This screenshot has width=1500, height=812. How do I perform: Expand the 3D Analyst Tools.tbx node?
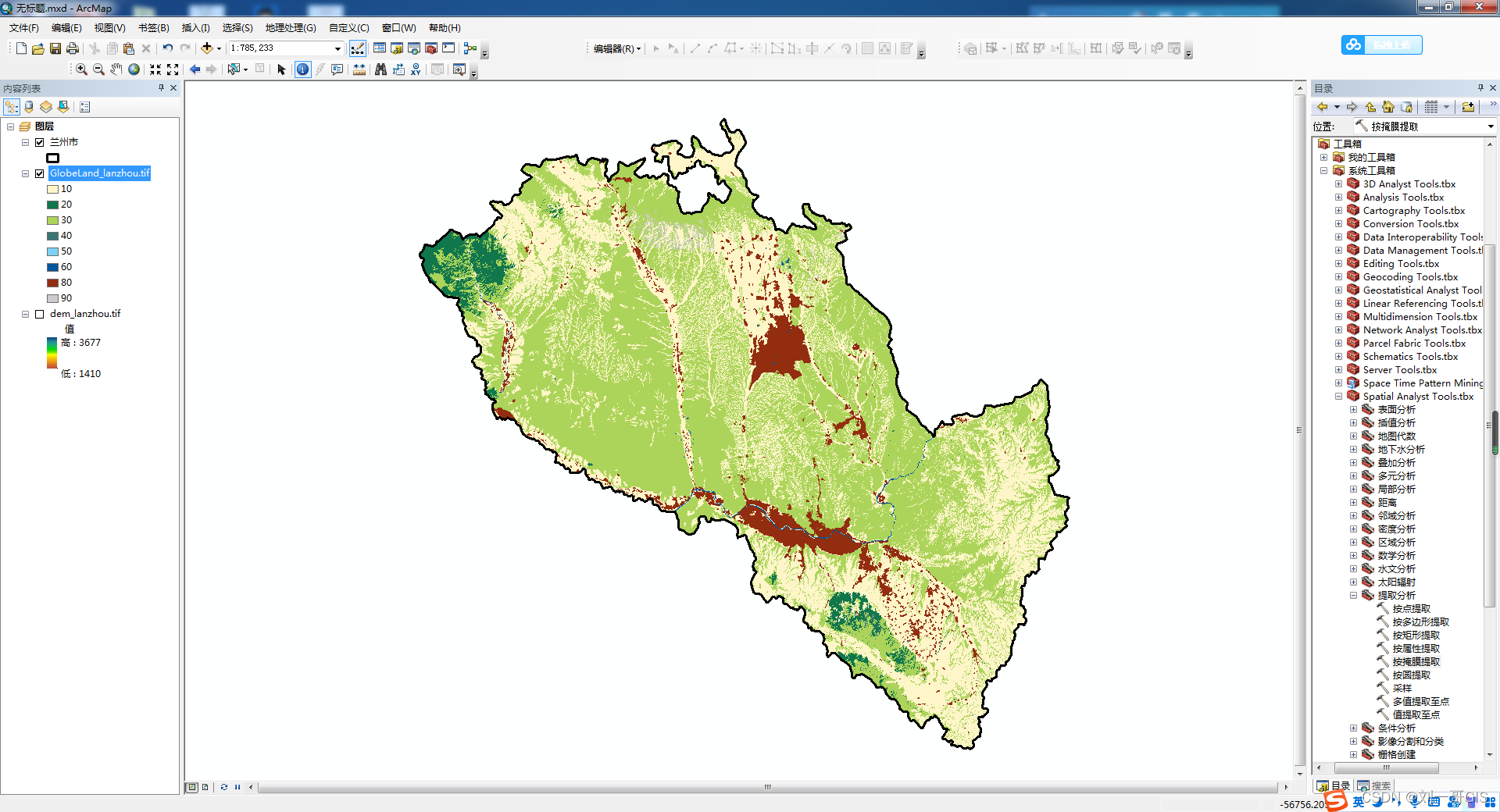pos(1338,184)
